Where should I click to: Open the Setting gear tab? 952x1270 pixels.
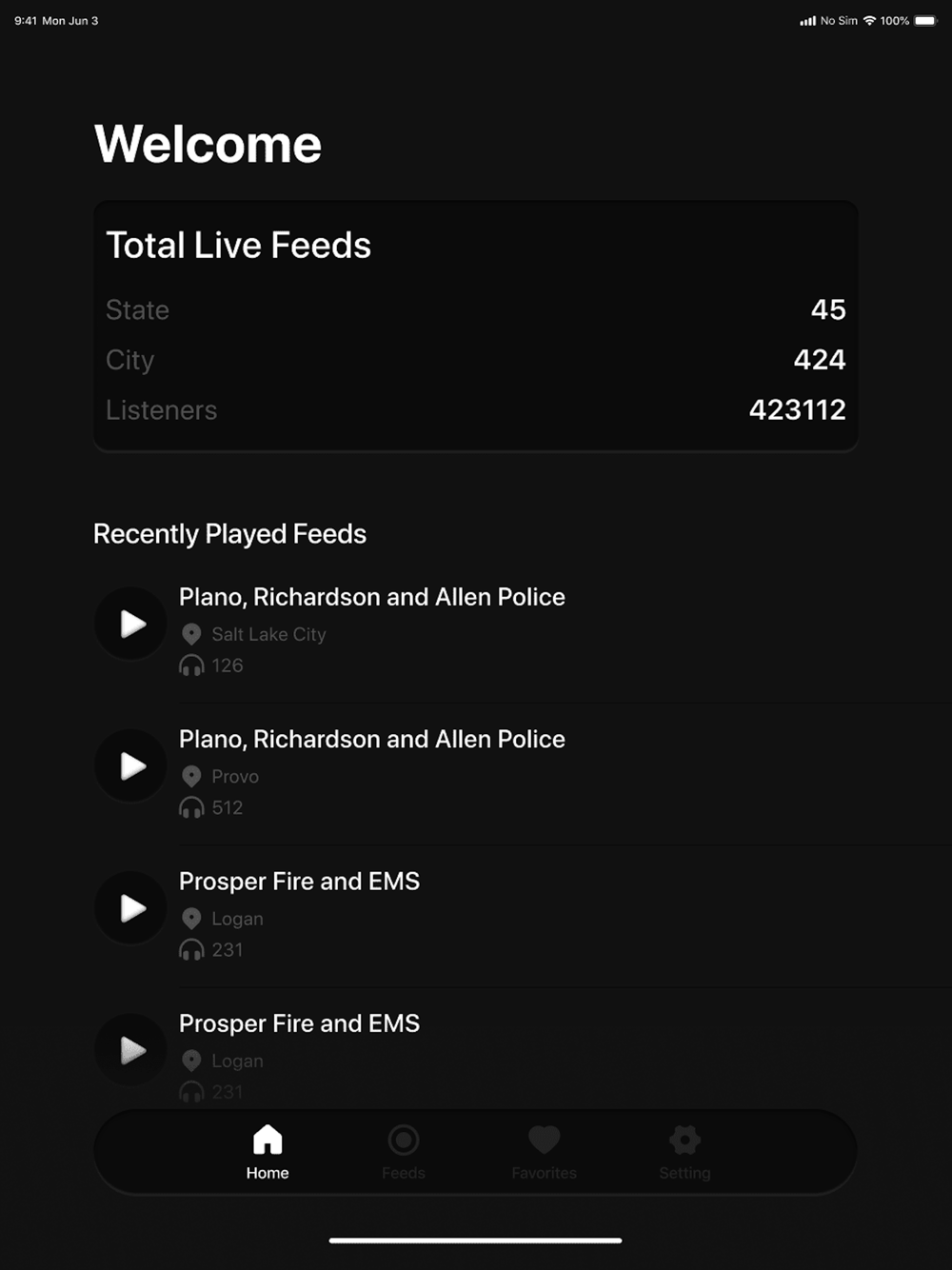[684, 1151]
